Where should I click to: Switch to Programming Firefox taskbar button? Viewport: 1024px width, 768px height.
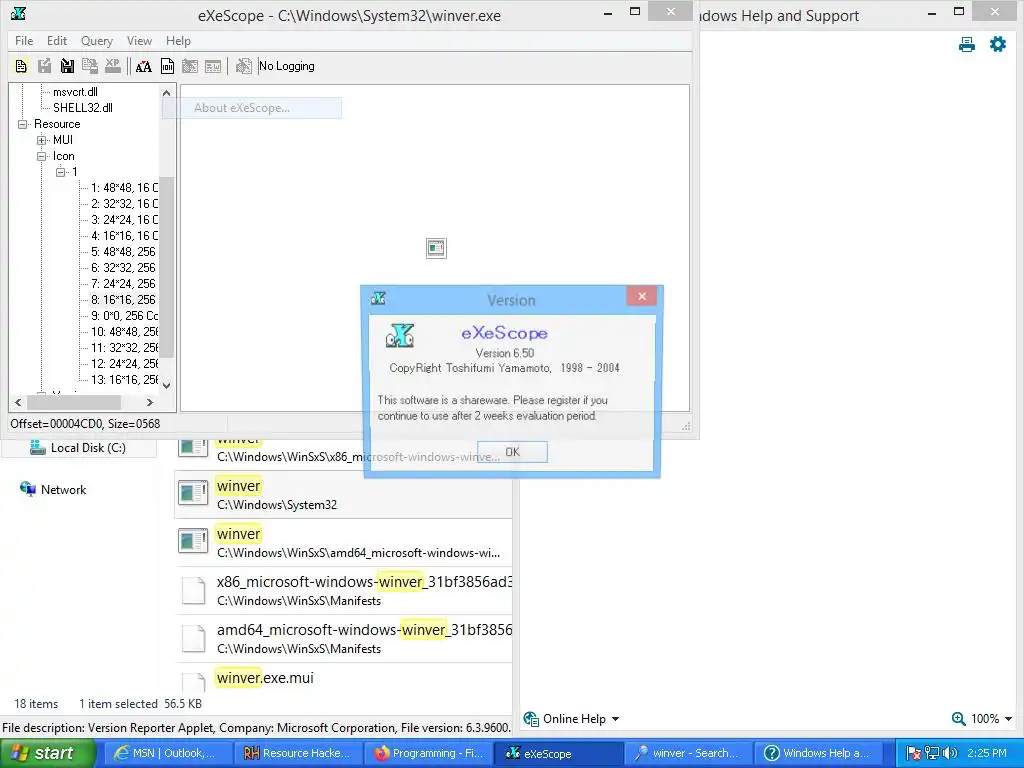428,753
